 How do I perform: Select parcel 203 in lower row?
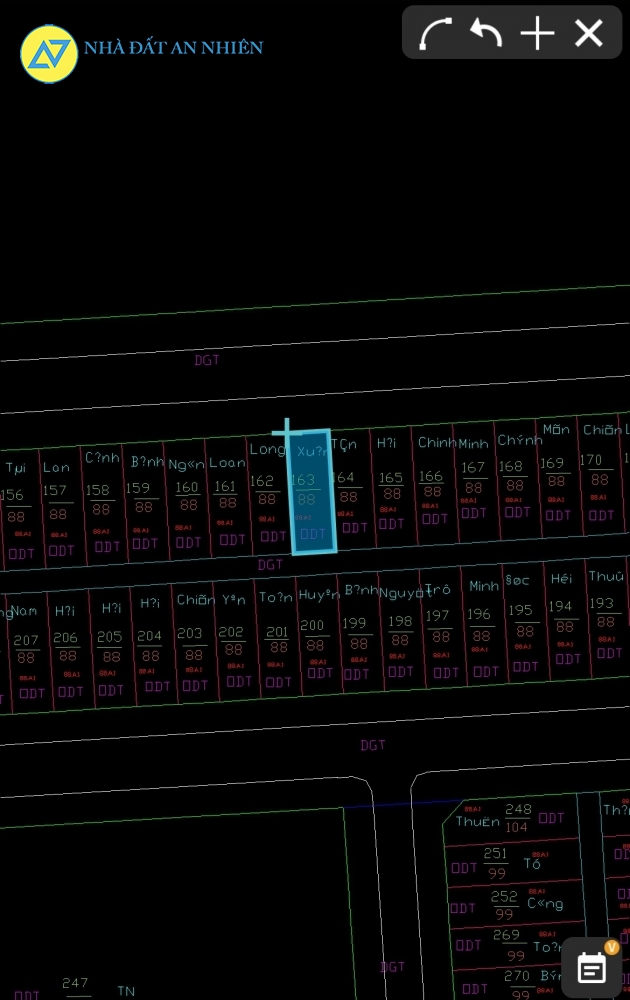coord(190,642)
